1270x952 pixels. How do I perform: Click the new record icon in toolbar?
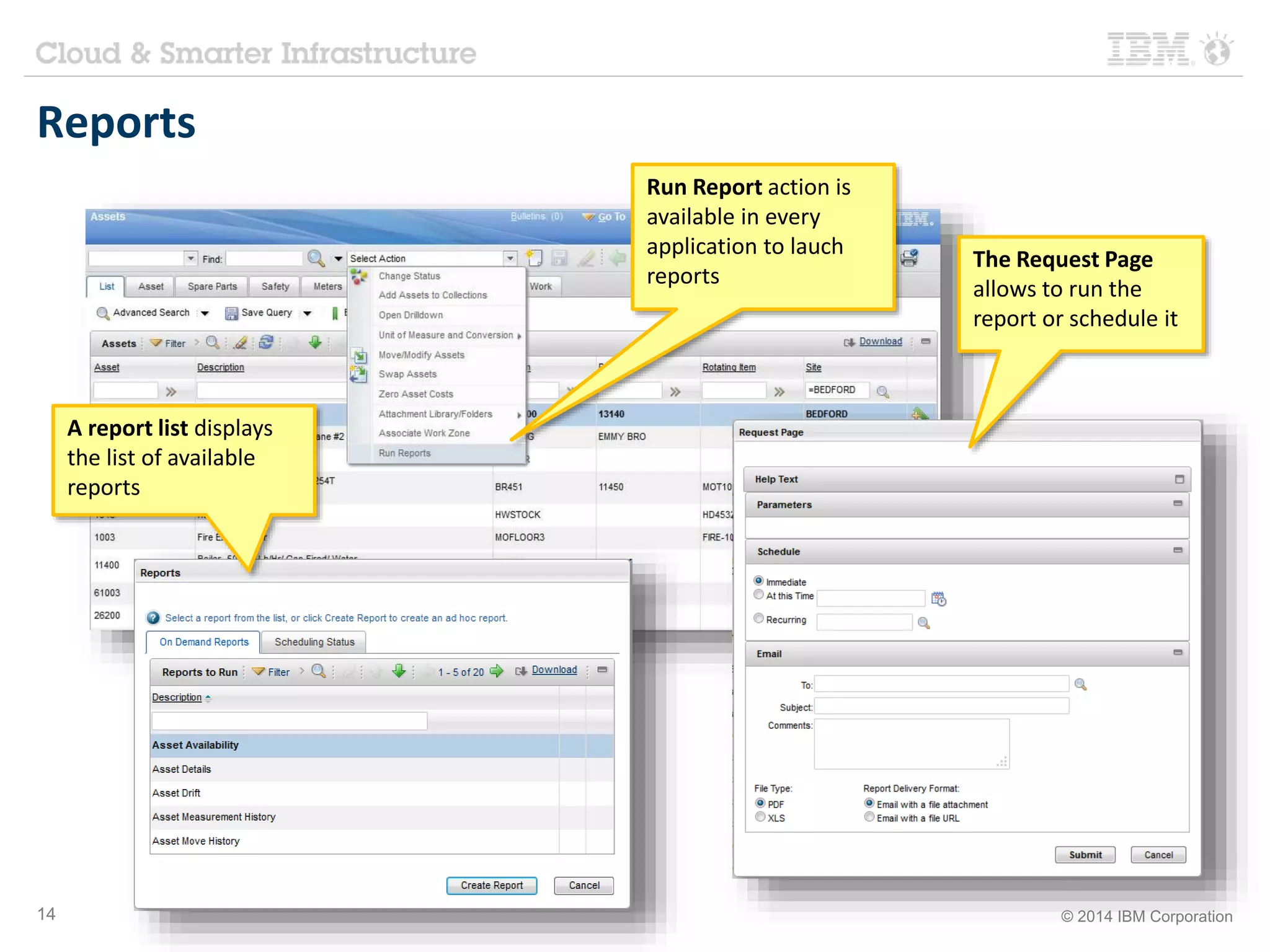(533, 258)
